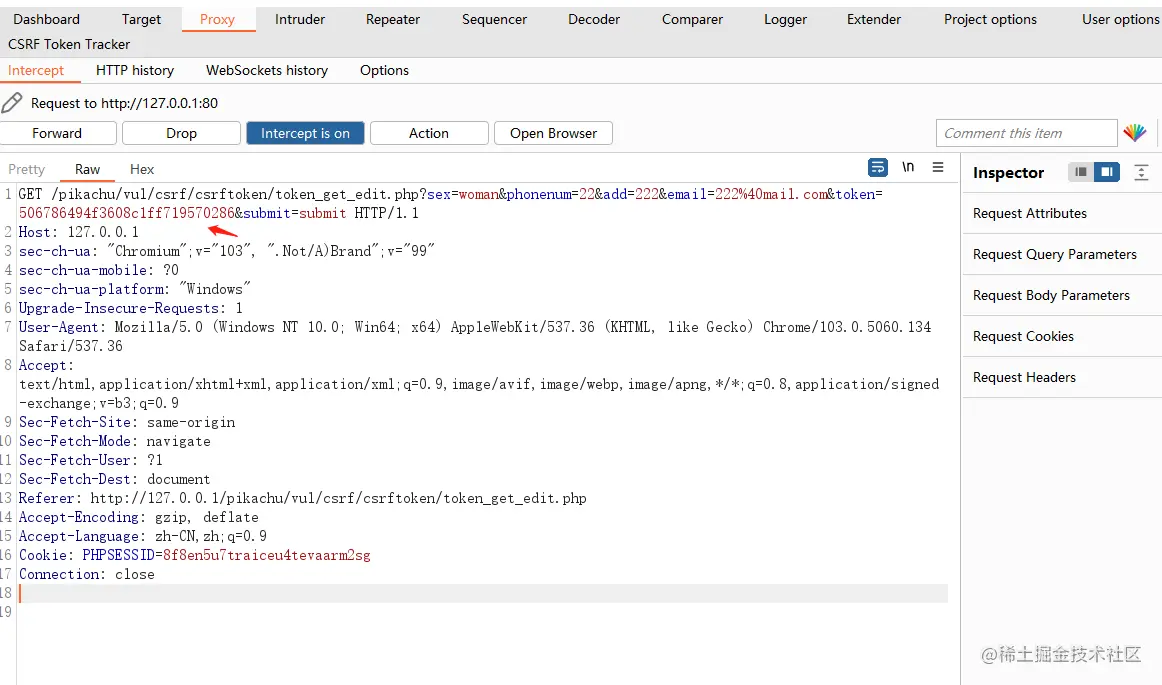Focus the Comment this item field
The image size is (1162, 685).
pos(1026,133)
